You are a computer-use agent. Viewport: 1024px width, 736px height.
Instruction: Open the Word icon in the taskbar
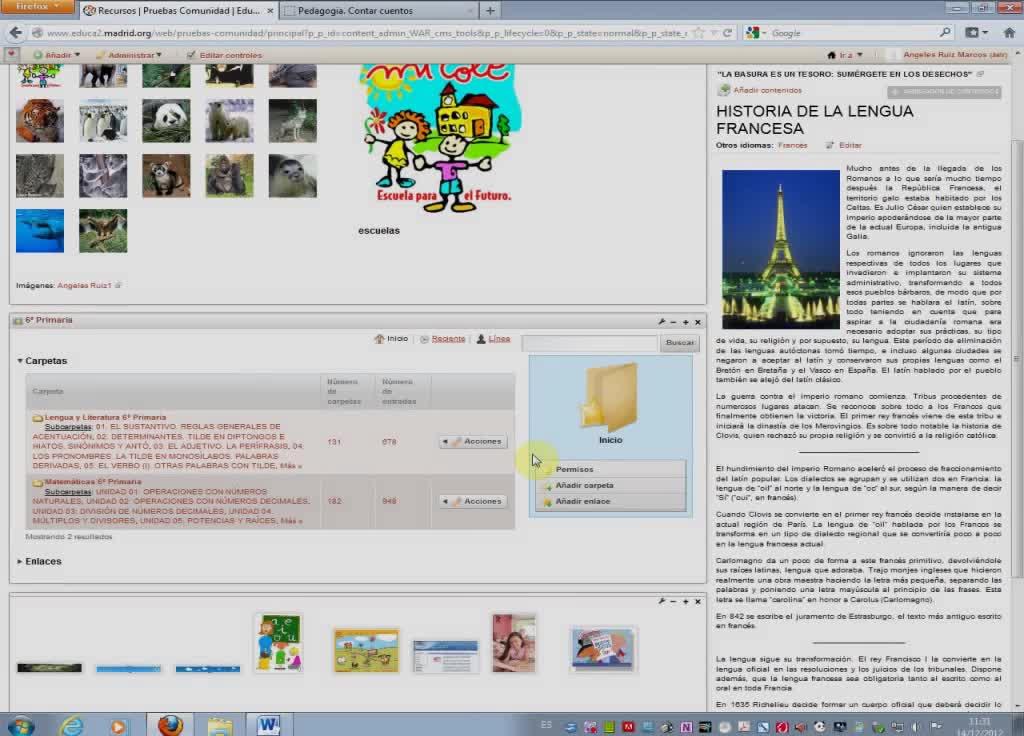tap(268, 725)
